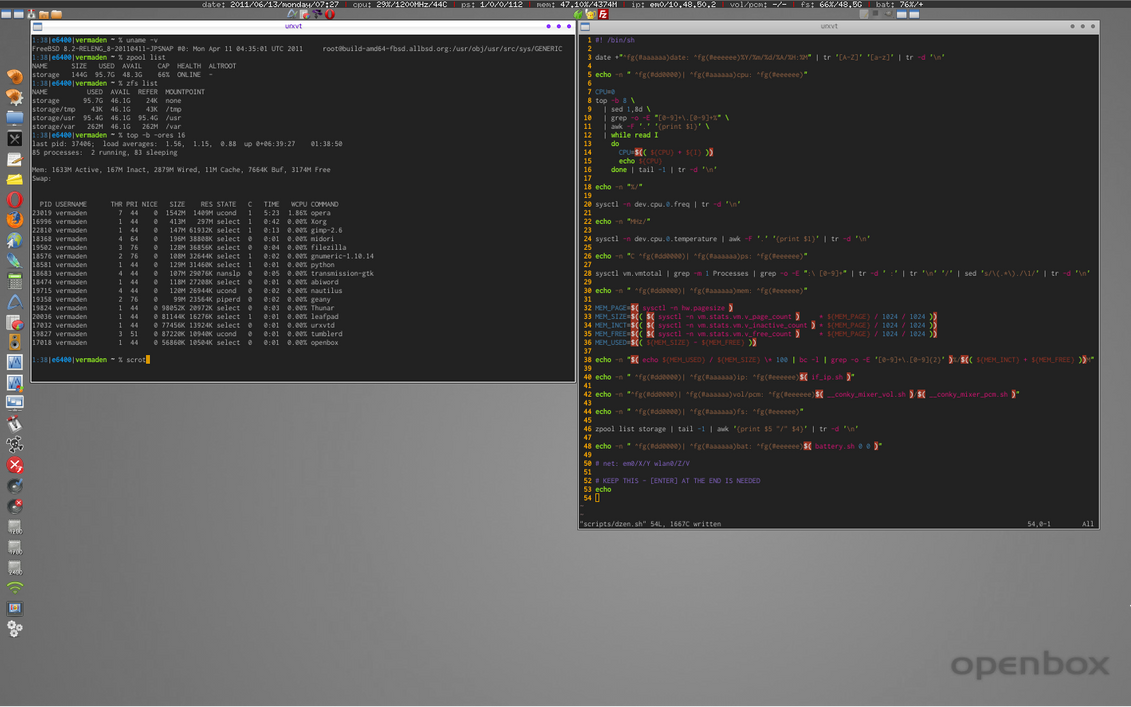Viewport: 1131px width, 707px height.
Task: Open the yellow sticky notes dock icon
Action: pyautogui.click(x=14, y=179)
